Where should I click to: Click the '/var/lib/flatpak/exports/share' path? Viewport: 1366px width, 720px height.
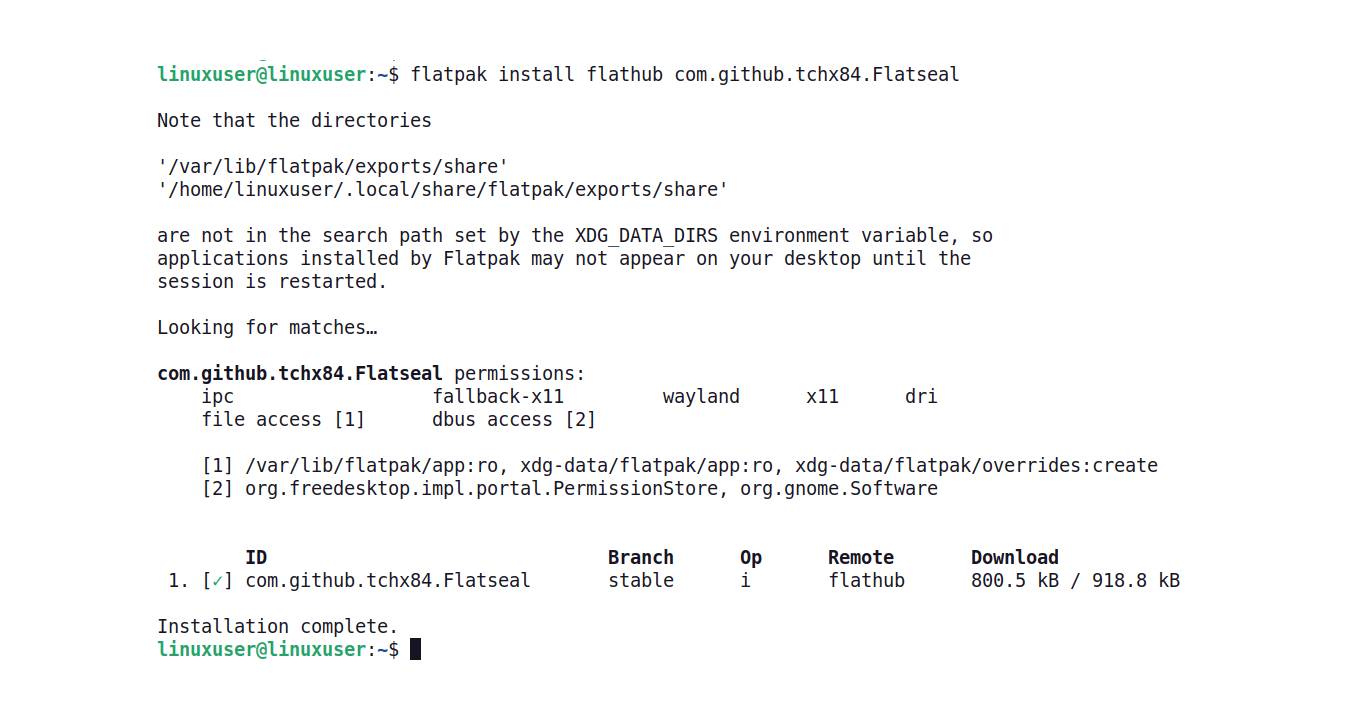[x=333, y=167]
